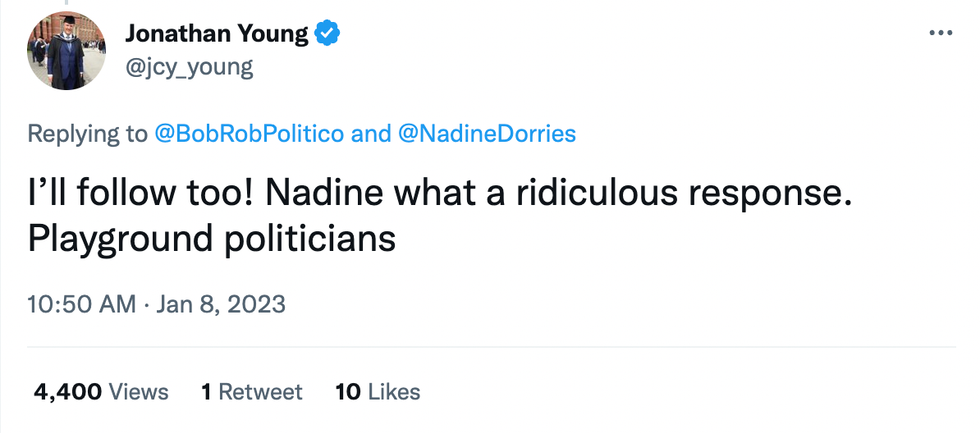
Task: Click the blue verified badge
Action: coord(329,34)
